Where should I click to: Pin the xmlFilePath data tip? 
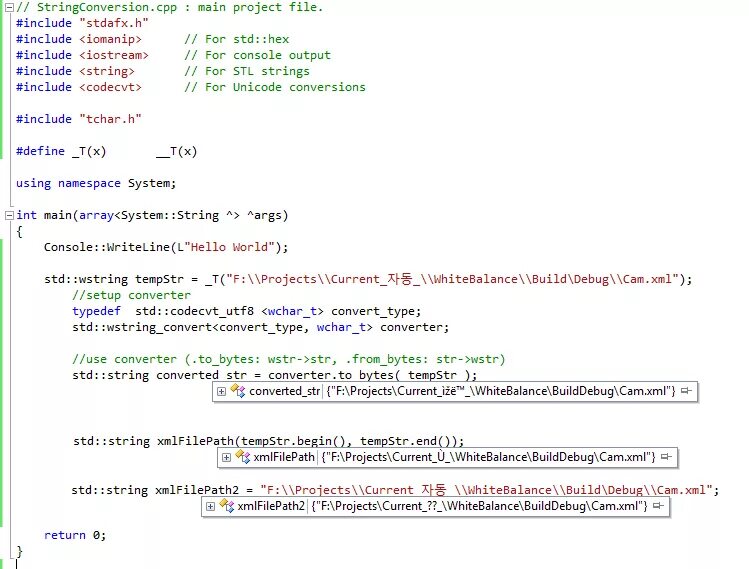[x=666, y=457]
